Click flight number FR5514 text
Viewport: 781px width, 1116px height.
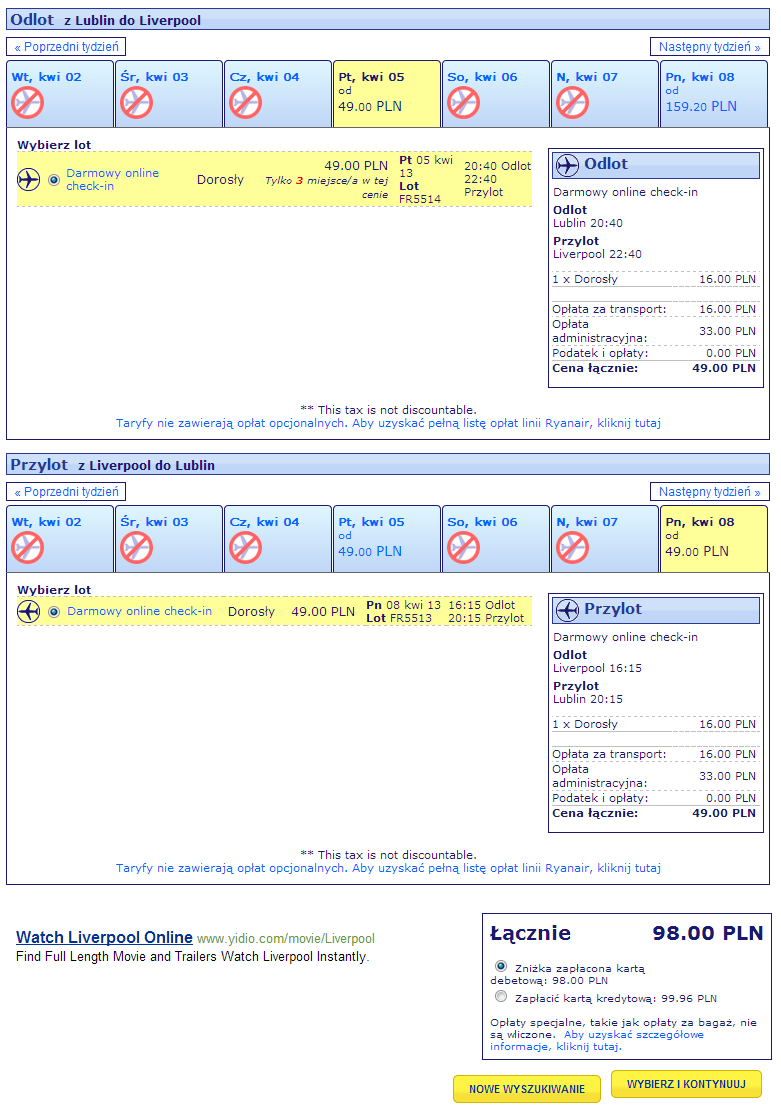420,199
